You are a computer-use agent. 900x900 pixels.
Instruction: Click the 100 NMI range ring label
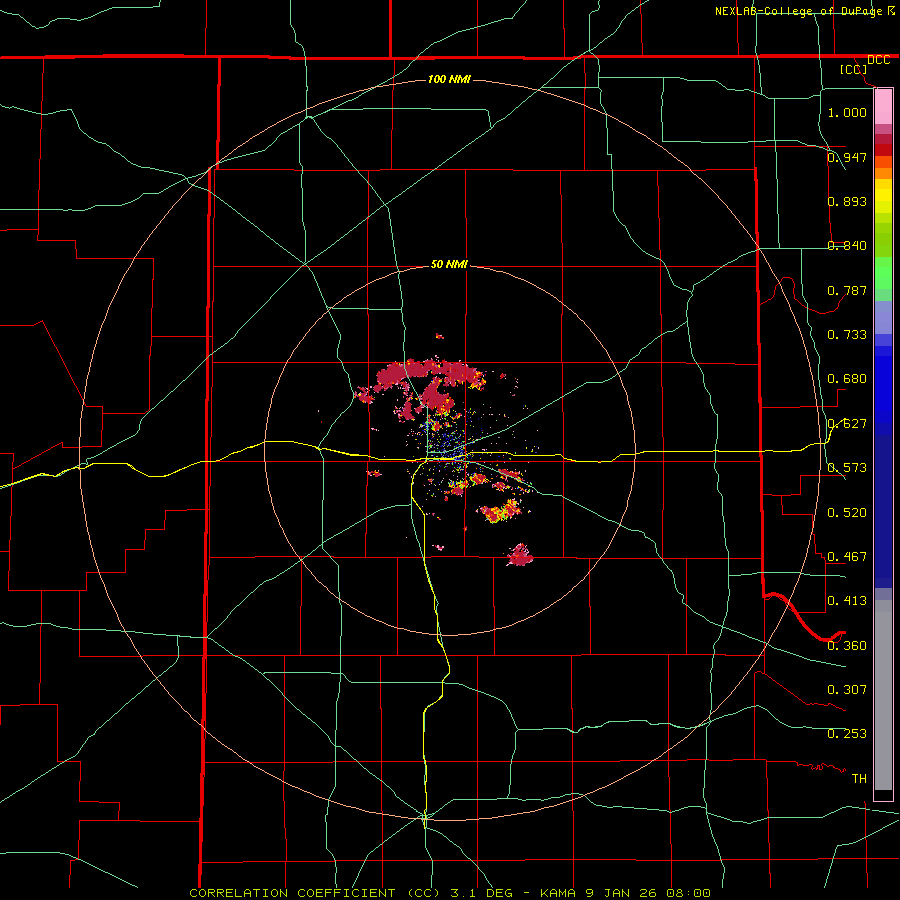pyautogui.click(x=449, y=79)
